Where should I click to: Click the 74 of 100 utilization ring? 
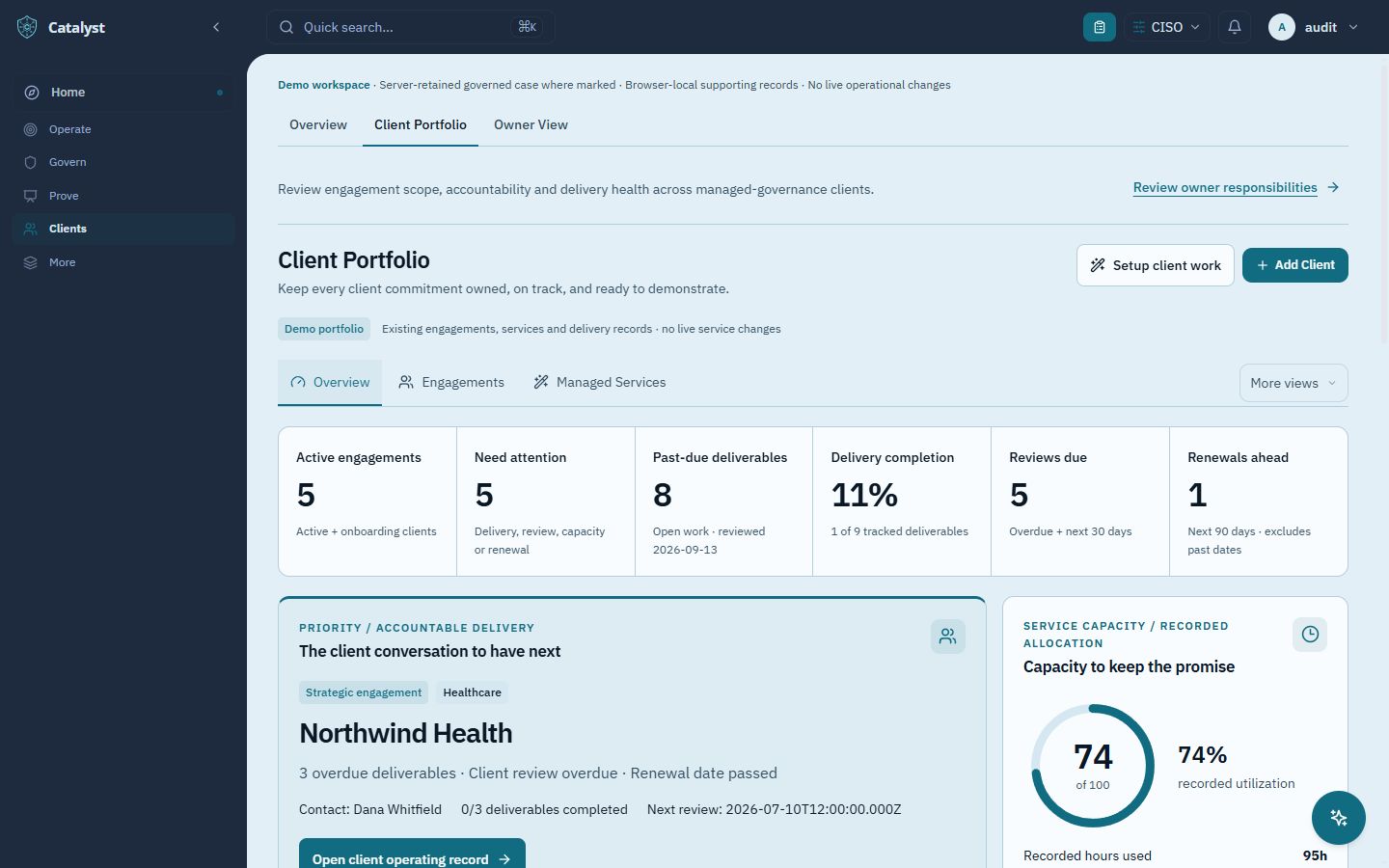pyautogui.click(x=1093, y=766)
